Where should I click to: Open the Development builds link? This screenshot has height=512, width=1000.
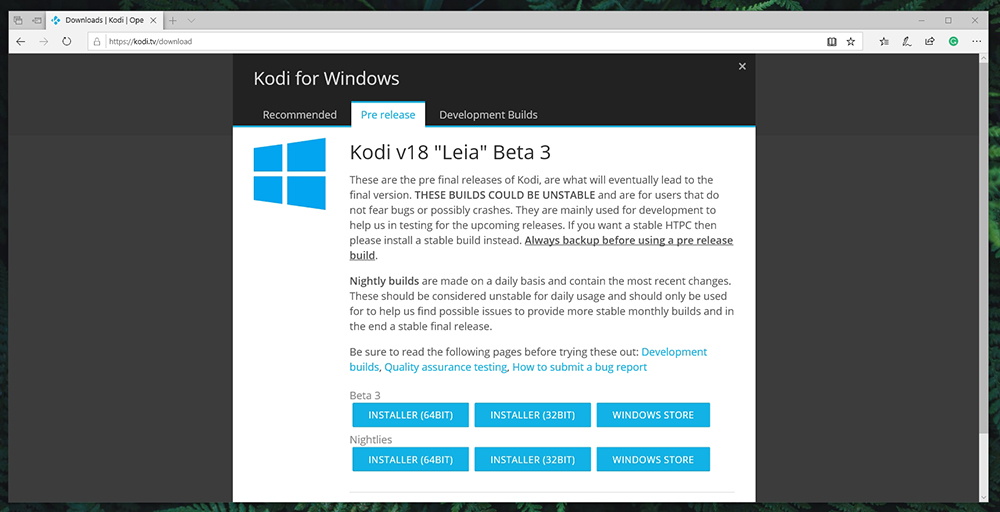(674, 352)
